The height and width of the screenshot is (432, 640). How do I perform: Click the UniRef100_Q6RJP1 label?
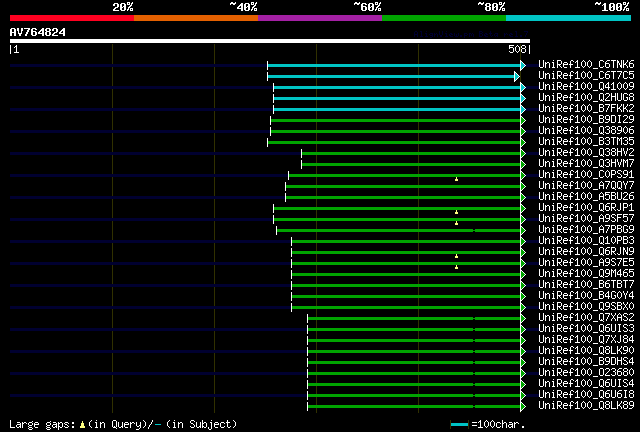pos(586,208)
